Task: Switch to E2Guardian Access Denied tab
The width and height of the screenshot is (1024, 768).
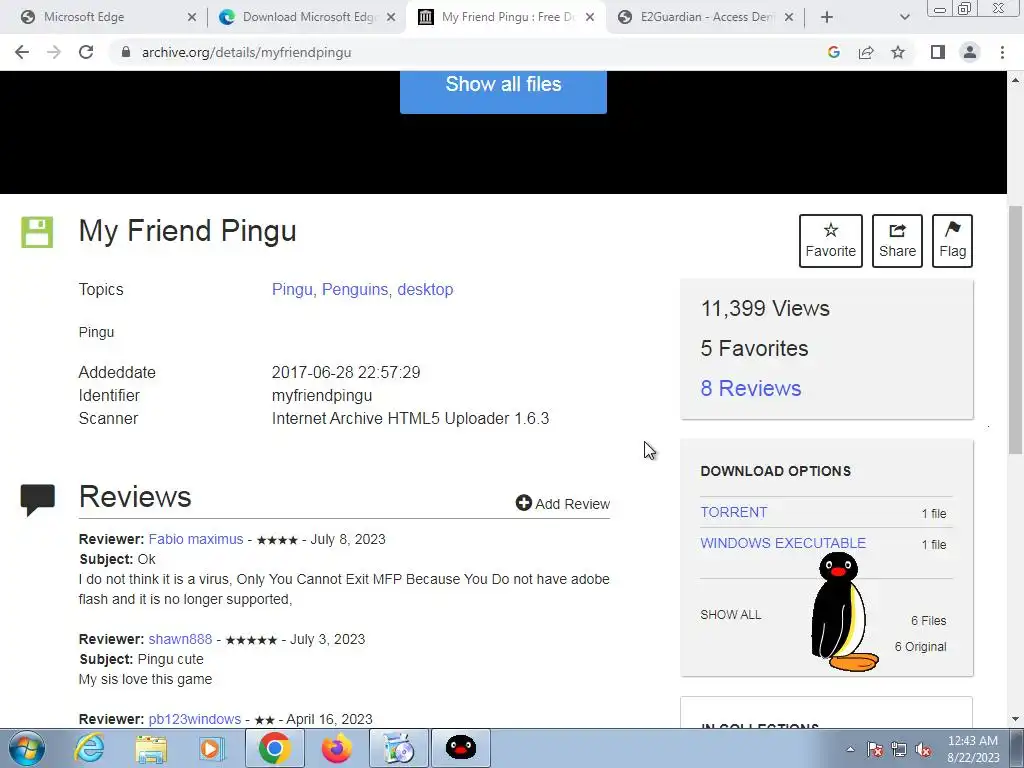Action: coord(707,17)
